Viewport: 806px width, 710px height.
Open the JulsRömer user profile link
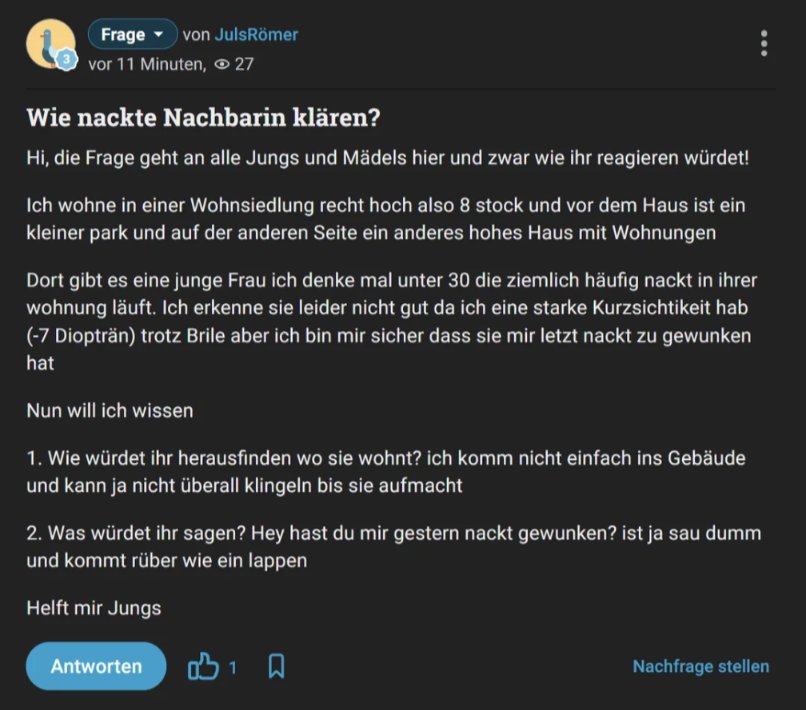pos(256,35)
